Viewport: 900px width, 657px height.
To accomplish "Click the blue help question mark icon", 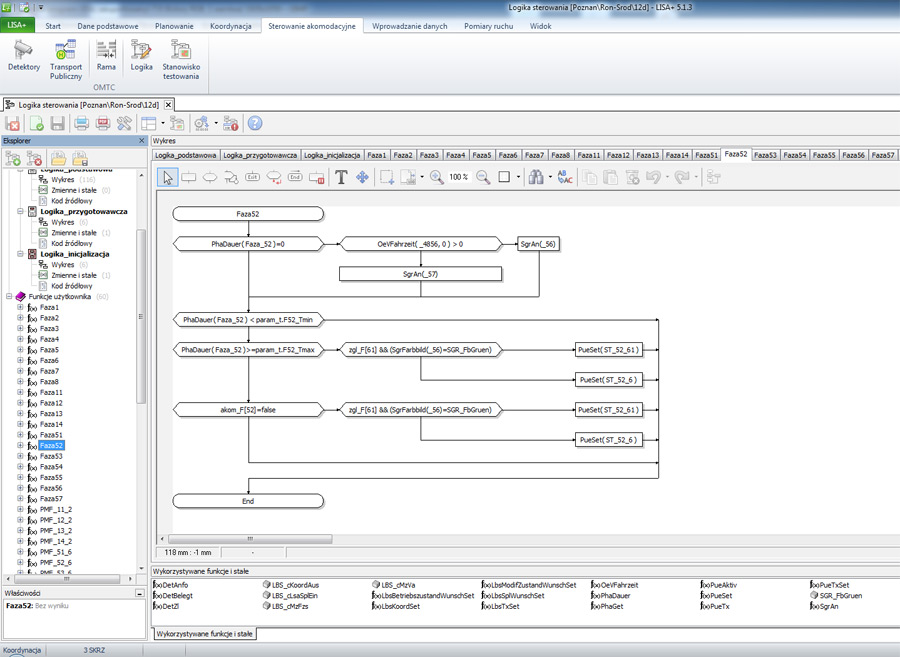I will pos(255,124).
